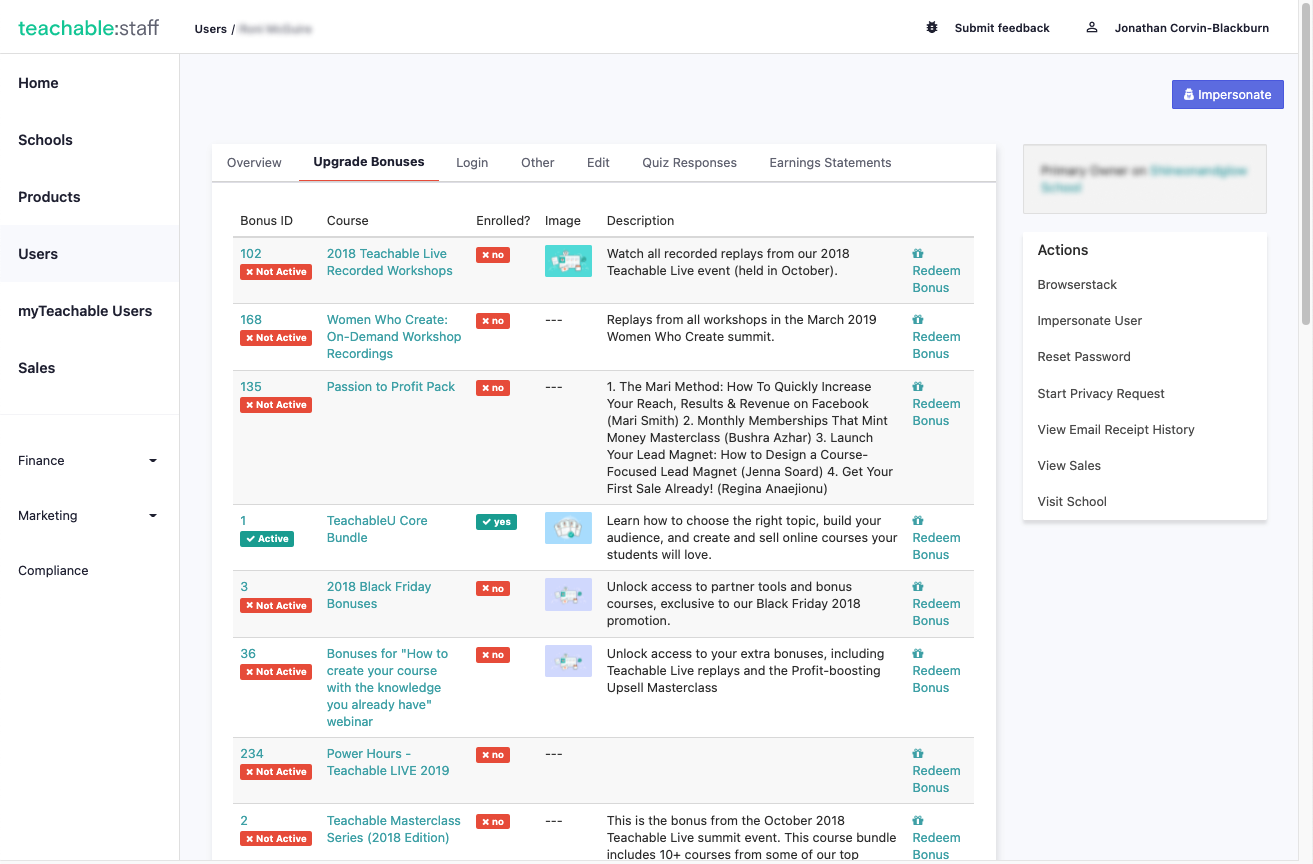1313x864 pixels.
Task: Click View Sales action
Action: click(x=1069, y=466)
